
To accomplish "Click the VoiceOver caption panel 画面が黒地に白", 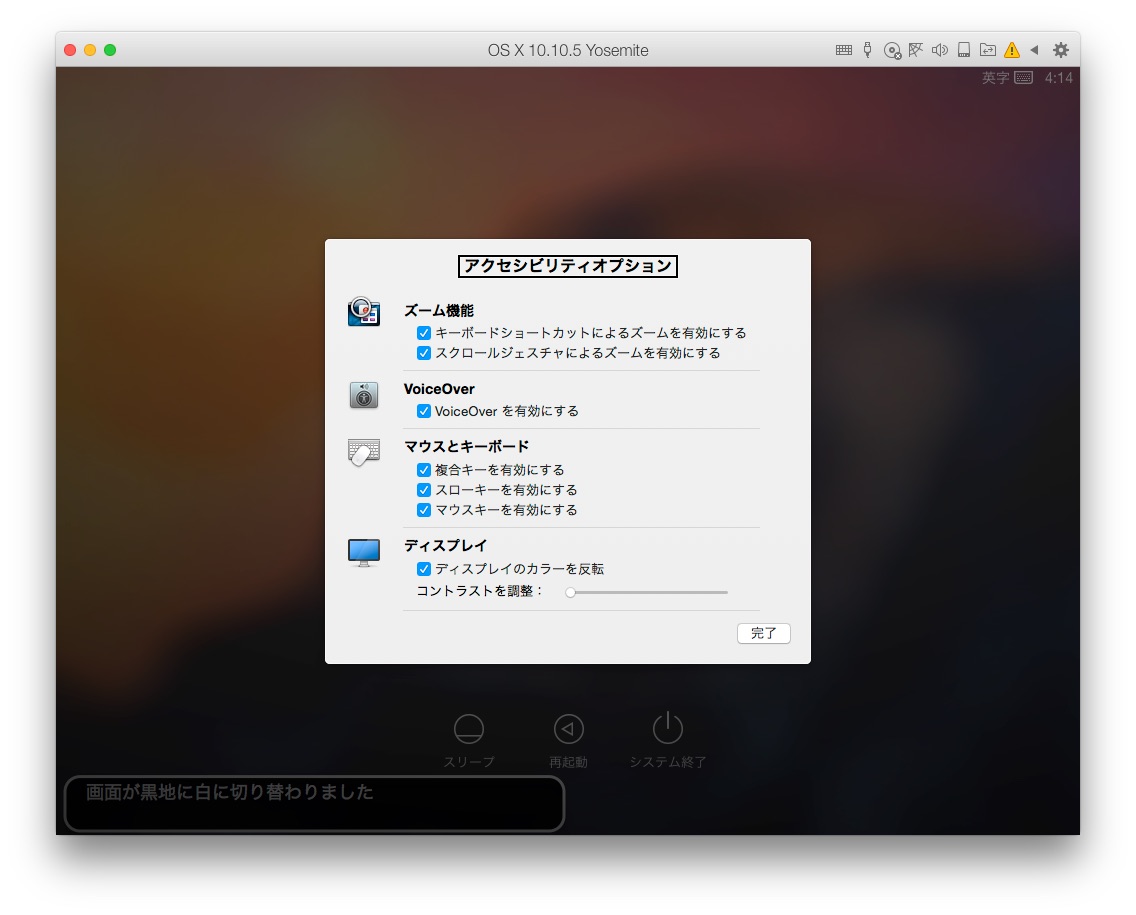I will 314,804.
